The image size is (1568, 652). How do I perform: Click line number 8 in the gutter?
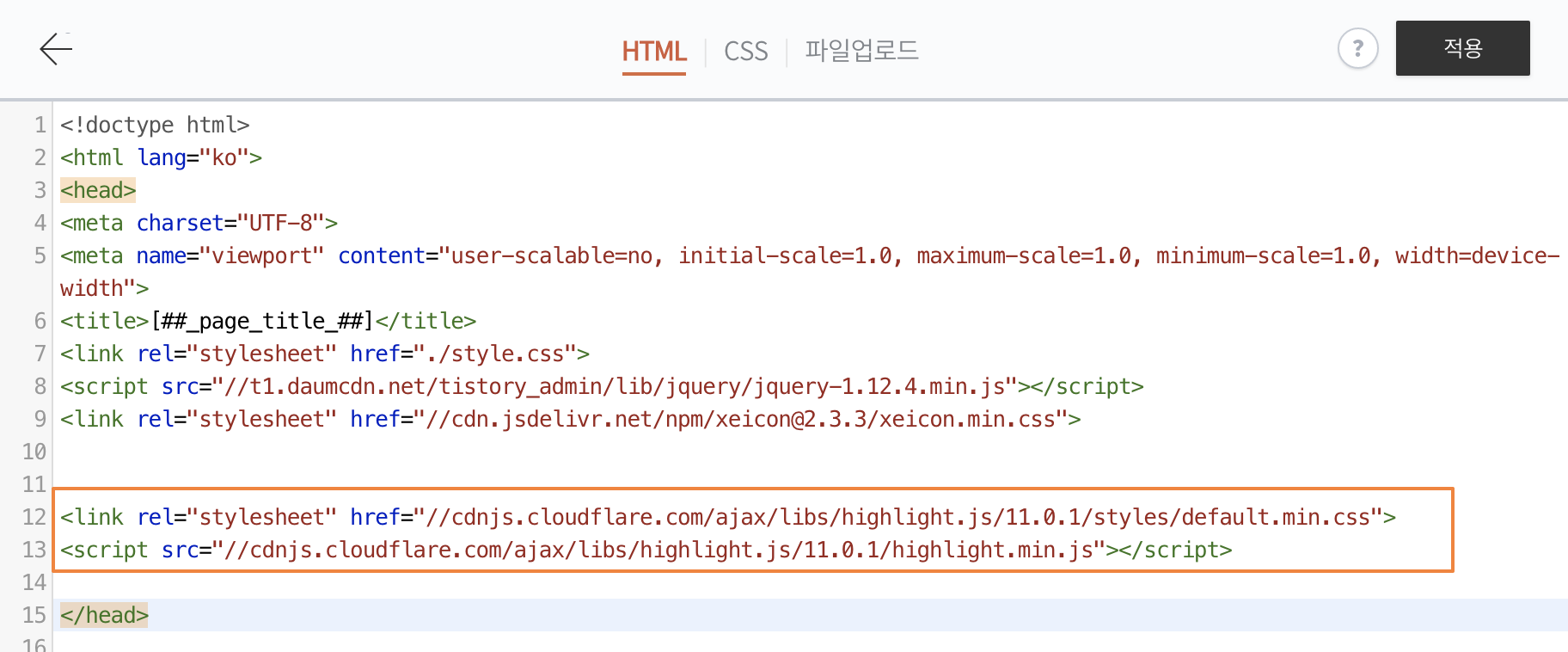pos(40,386)
